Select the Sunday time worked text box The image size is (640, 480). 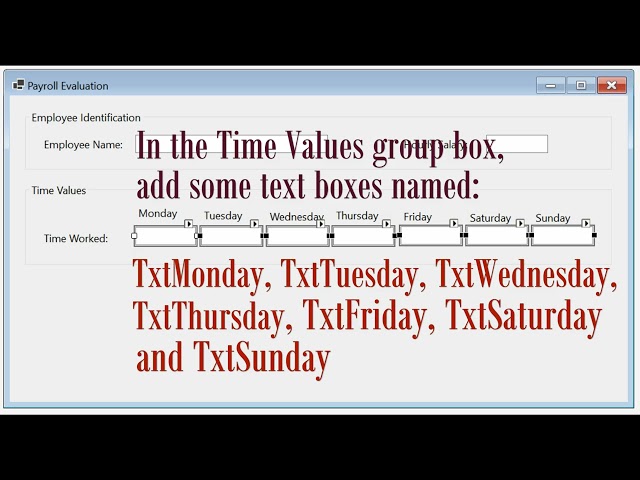tap(563, 236)
